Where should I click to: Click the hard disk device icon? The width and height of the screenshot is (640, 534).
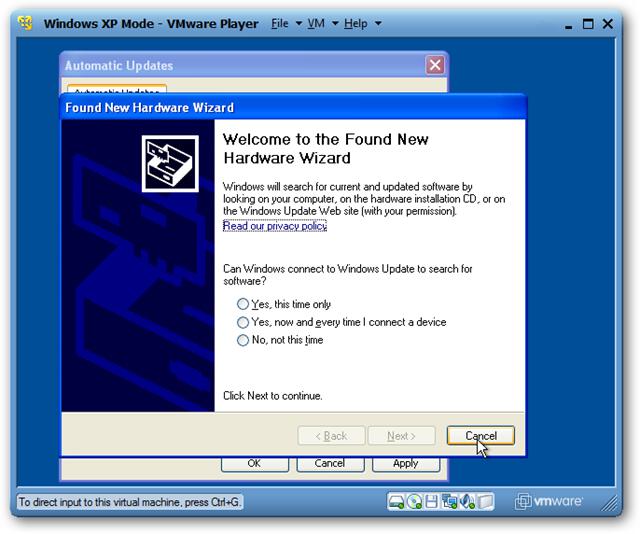click(x=397, y=501)
